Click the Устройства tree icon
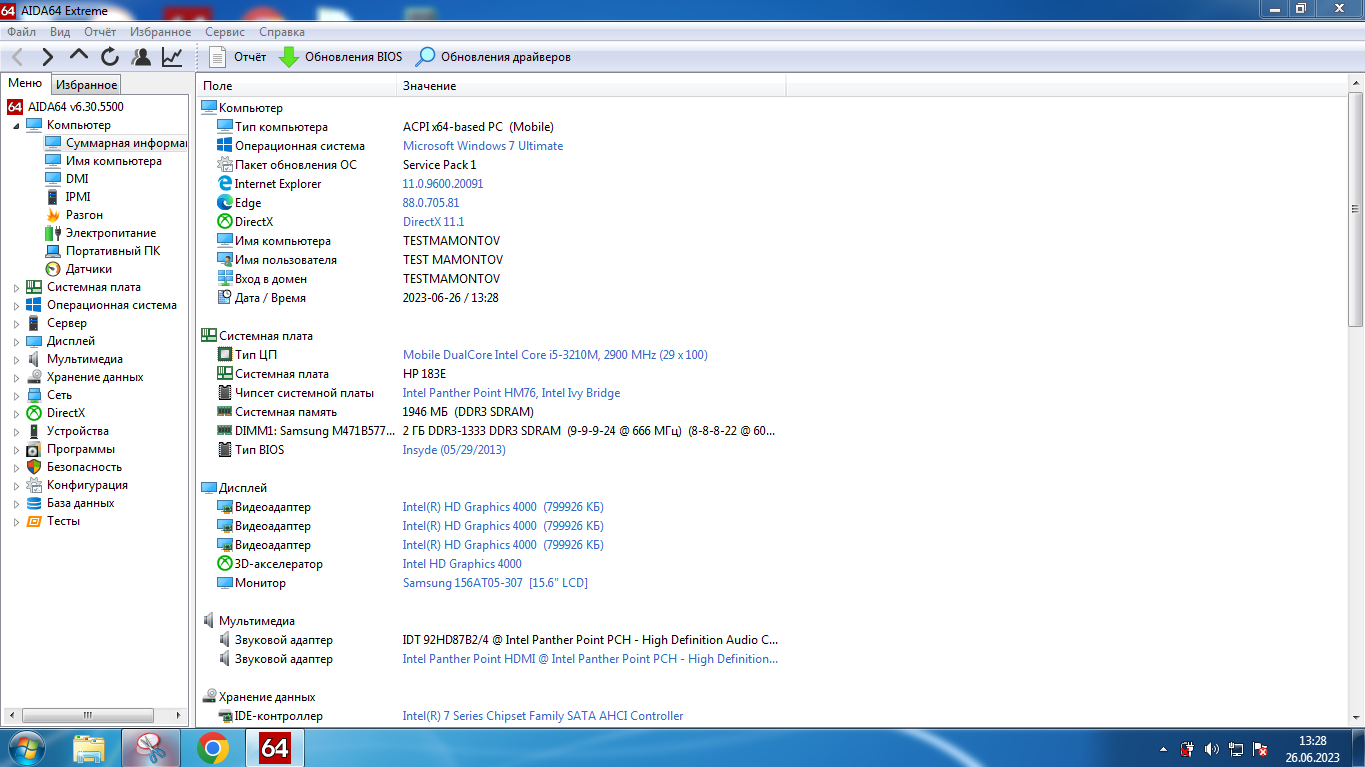The image size is (1365, 767). [34, 431]
